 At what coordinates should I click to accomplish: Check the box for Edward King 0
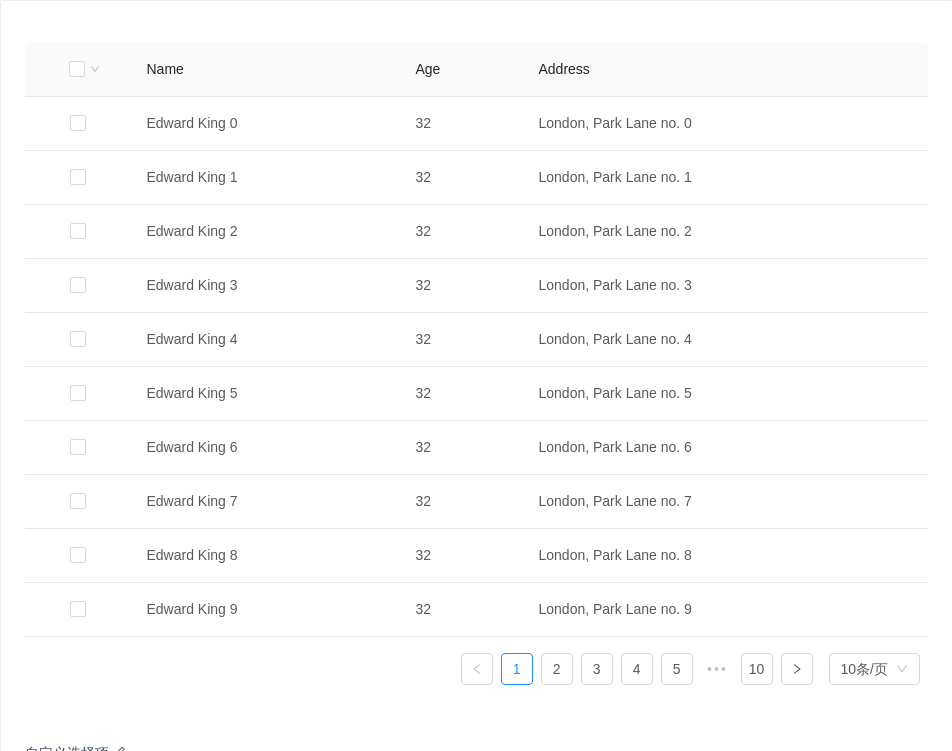click(78, 123)
